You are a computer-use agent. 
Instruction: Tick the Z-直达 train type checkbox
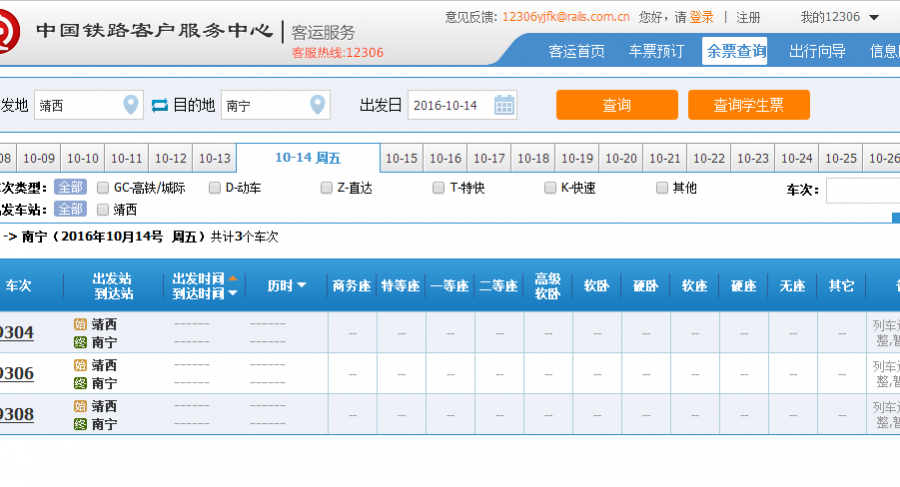click(x=327, y=188)
